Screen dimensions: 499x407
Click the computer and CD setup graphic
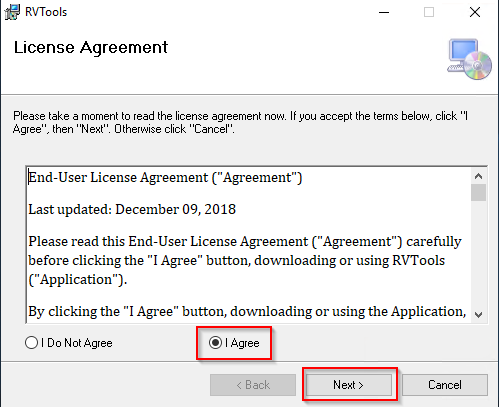point(469,59)
